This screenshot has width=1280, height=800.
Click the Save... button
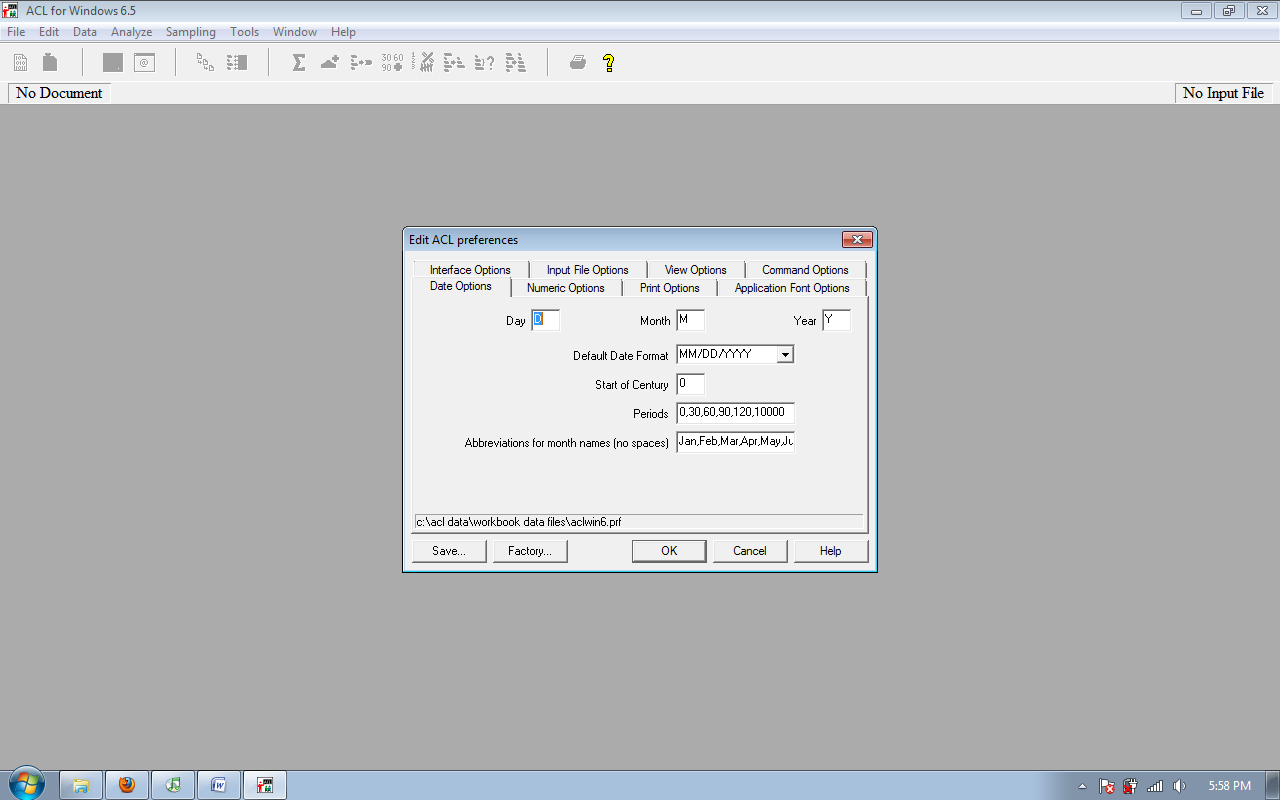[449, 551]
